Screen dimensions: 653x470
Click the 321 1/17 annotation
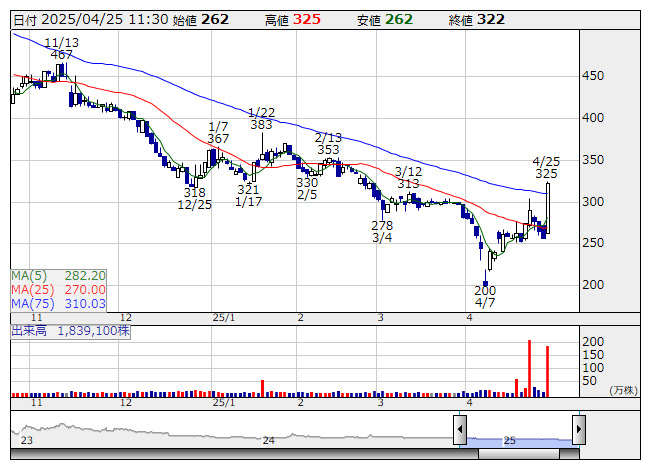249,196
